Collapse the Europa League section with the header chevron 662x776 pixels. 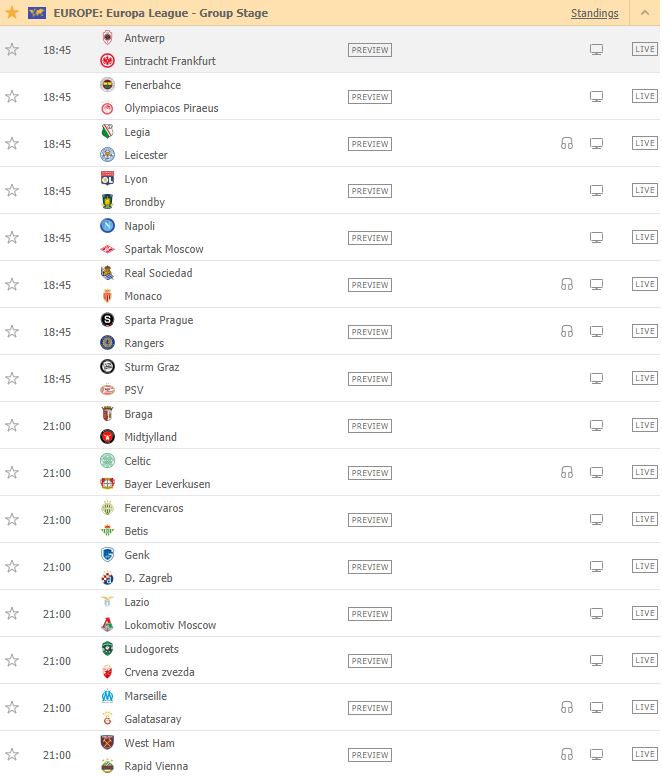coord(645,13)
